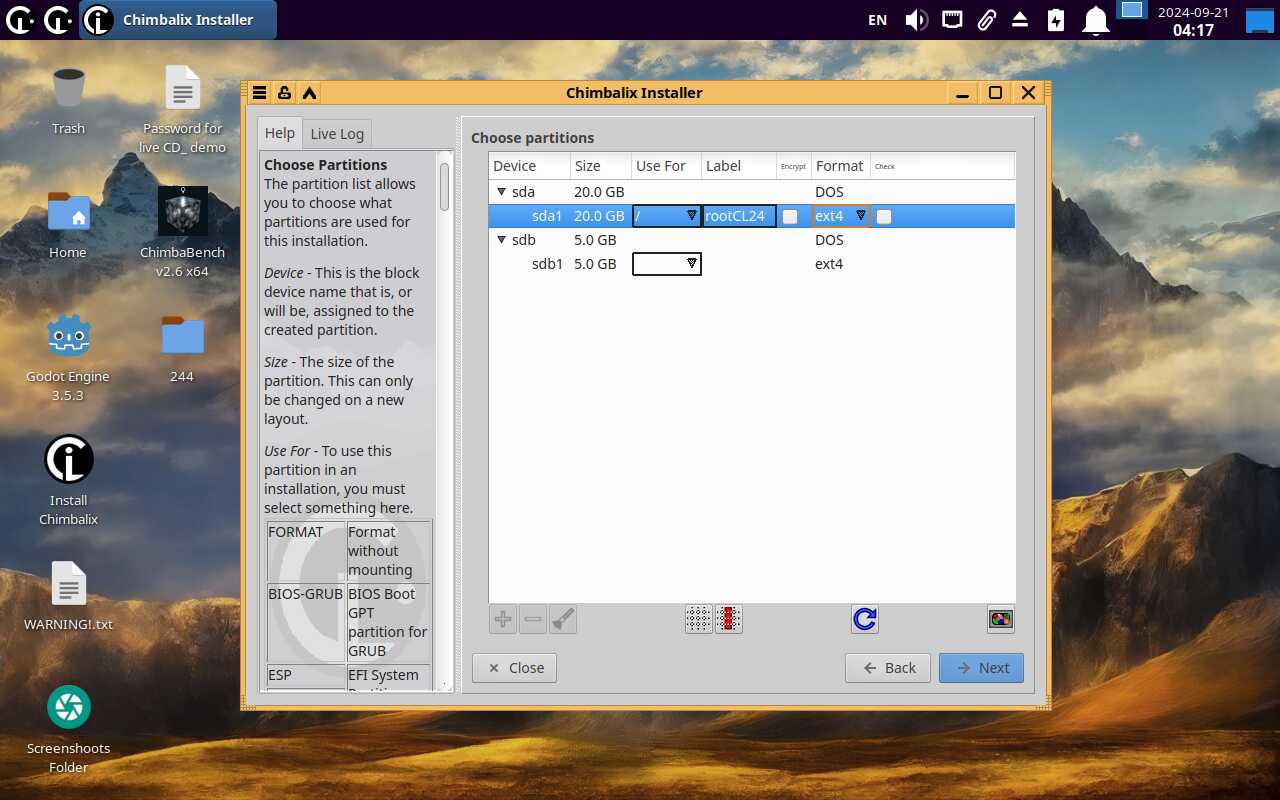Edit the rootCL24 label field for sda1

(739, 216)
